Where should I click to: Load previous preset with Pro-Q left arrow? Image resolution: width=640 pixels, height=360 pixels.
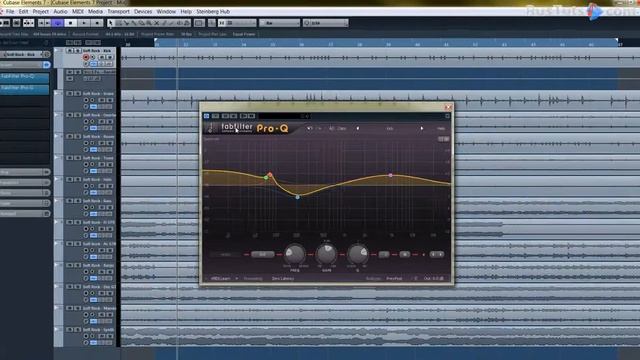[358, 129]
